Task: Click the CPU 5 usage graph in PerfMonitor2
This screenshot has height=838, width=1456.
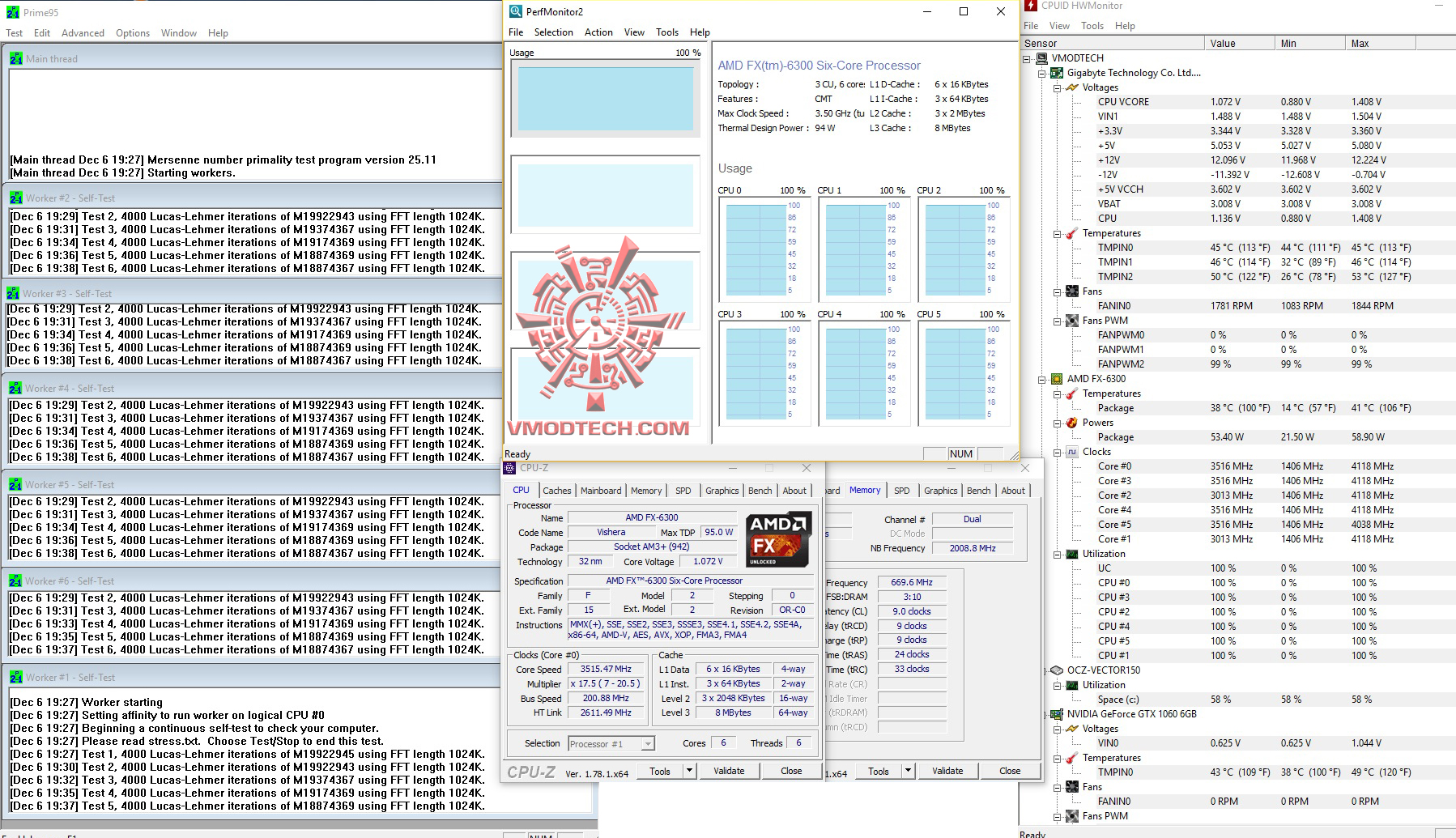Action: (964, 374)
